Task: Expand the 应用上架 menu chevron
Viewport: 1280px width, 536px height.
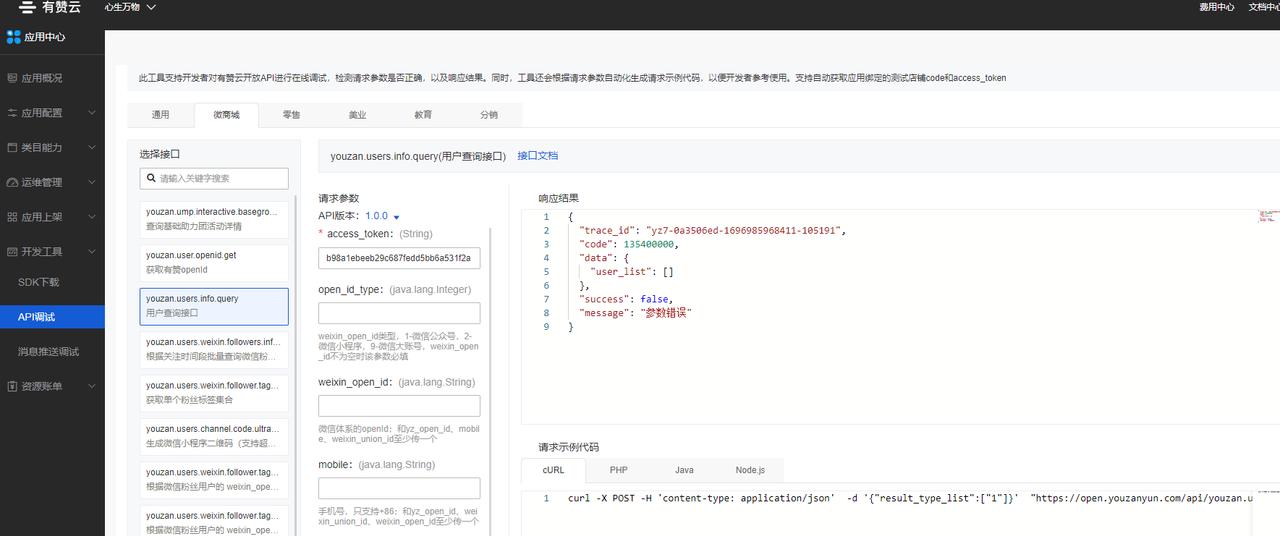Action: tap(92, 217)
